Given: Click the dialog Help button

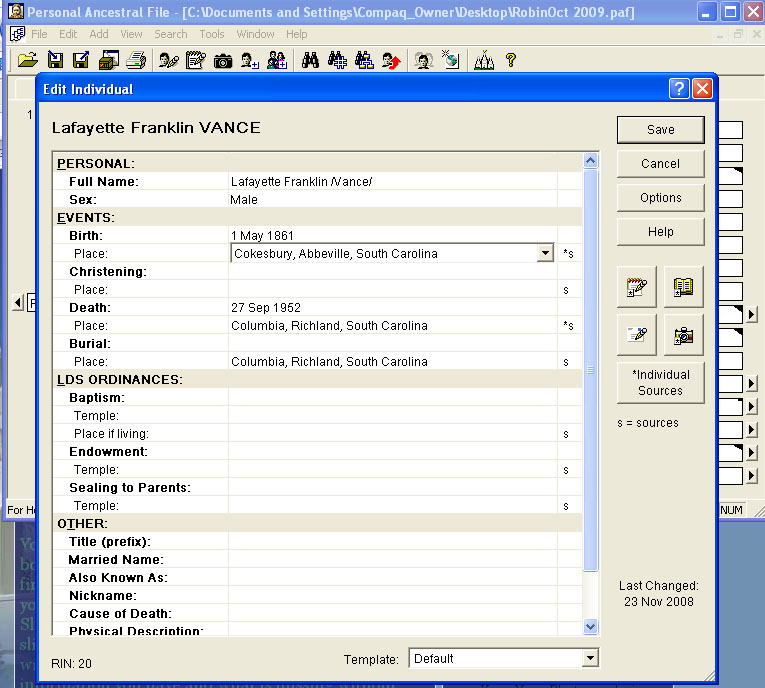Looking at the screenshot, I should [x=661, y=232].
